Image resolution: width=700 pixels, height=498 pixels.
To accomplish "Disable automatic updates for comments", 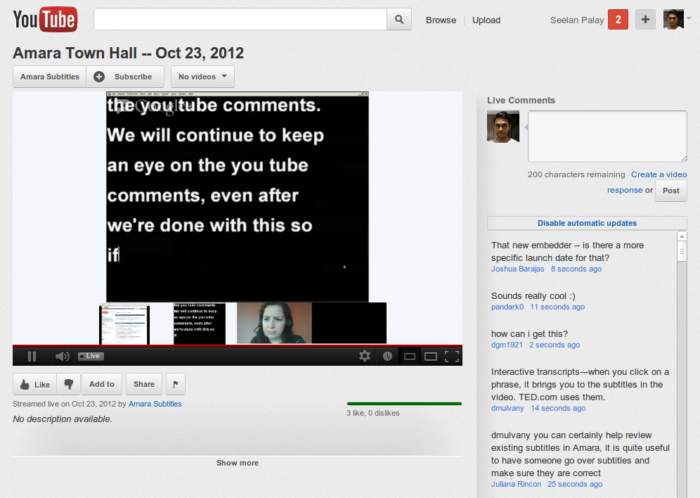I will 586,223.
